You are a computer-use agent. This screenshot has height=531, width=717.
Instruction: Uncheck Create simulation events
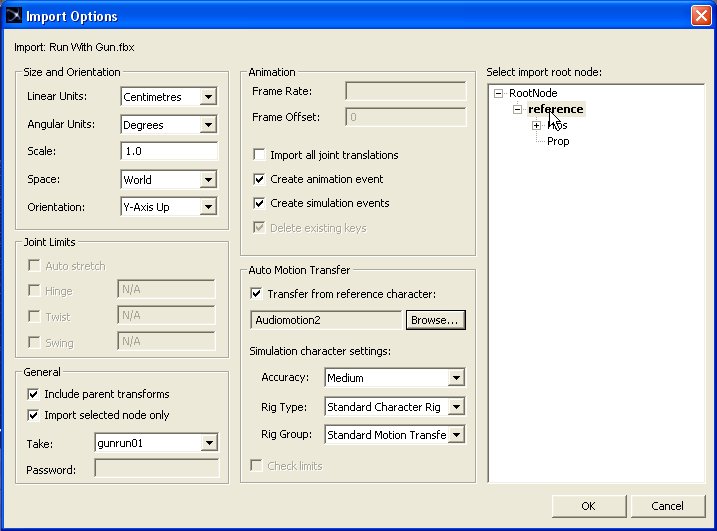[x=259, y=203]
